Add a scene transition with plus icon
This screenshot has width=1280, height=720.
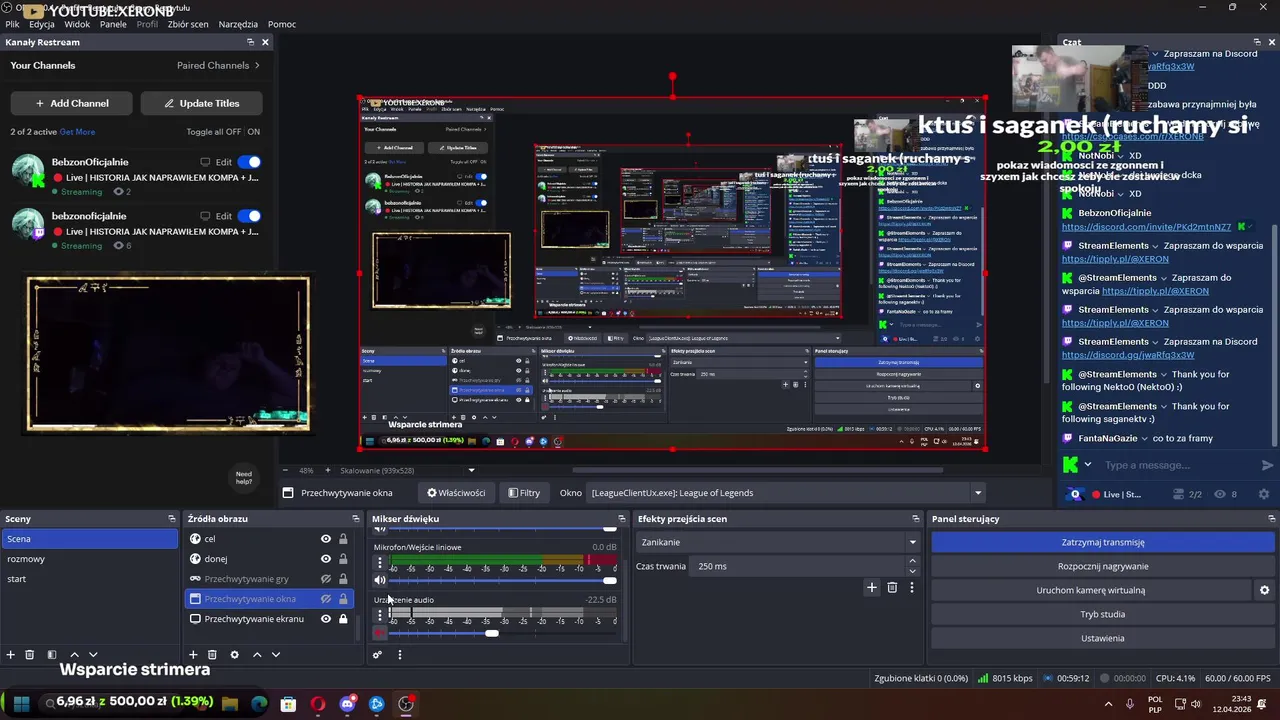point(871,588)
